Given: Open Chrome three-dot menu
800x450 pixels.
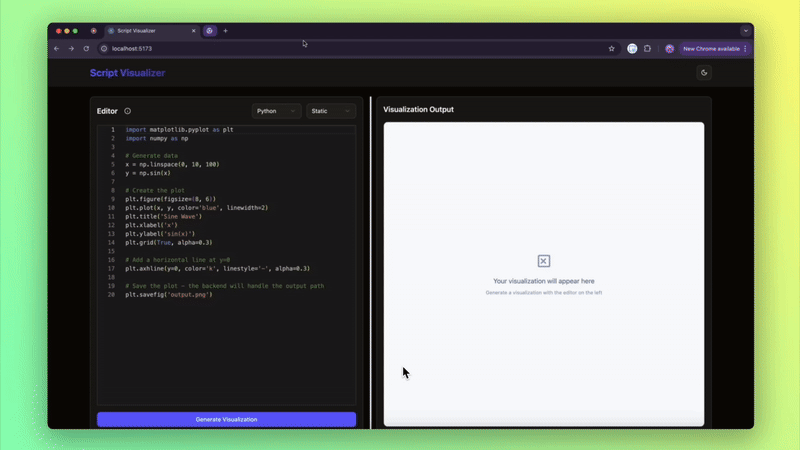Looking at the screenshot, I should pos(745,48).
